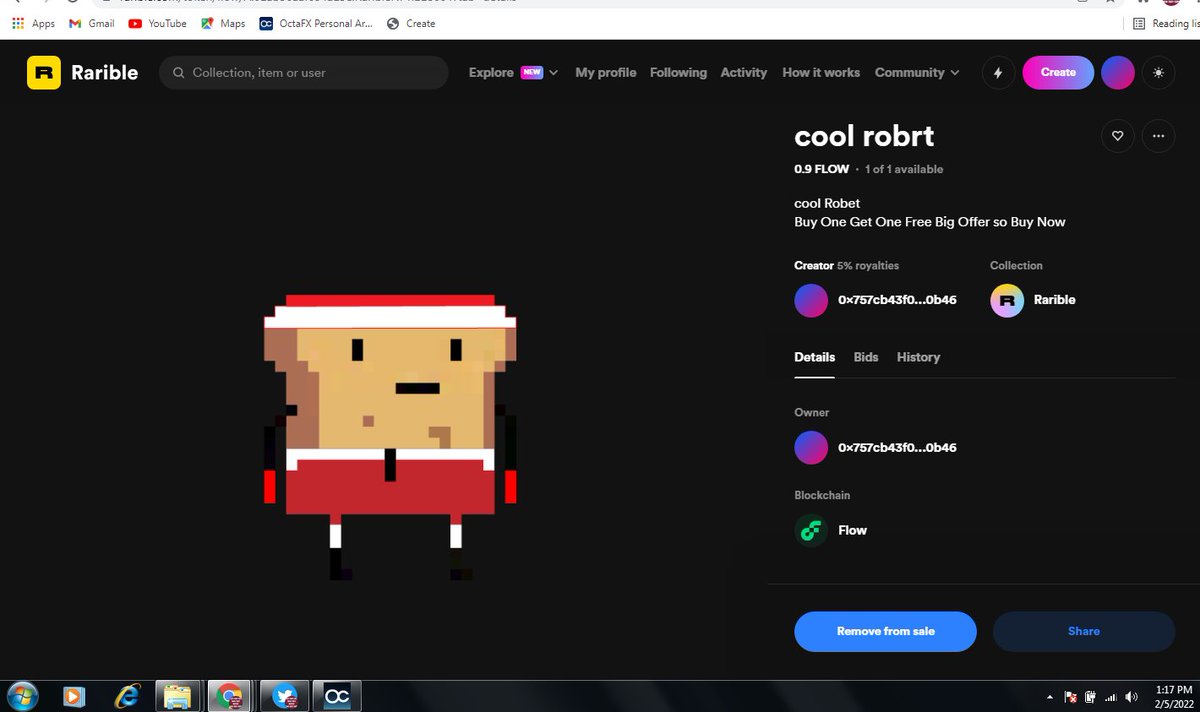This screenshot has width=1200, height=712.
Task: Click the Flow blockchain icon
Action: click(x=811, y=530)
